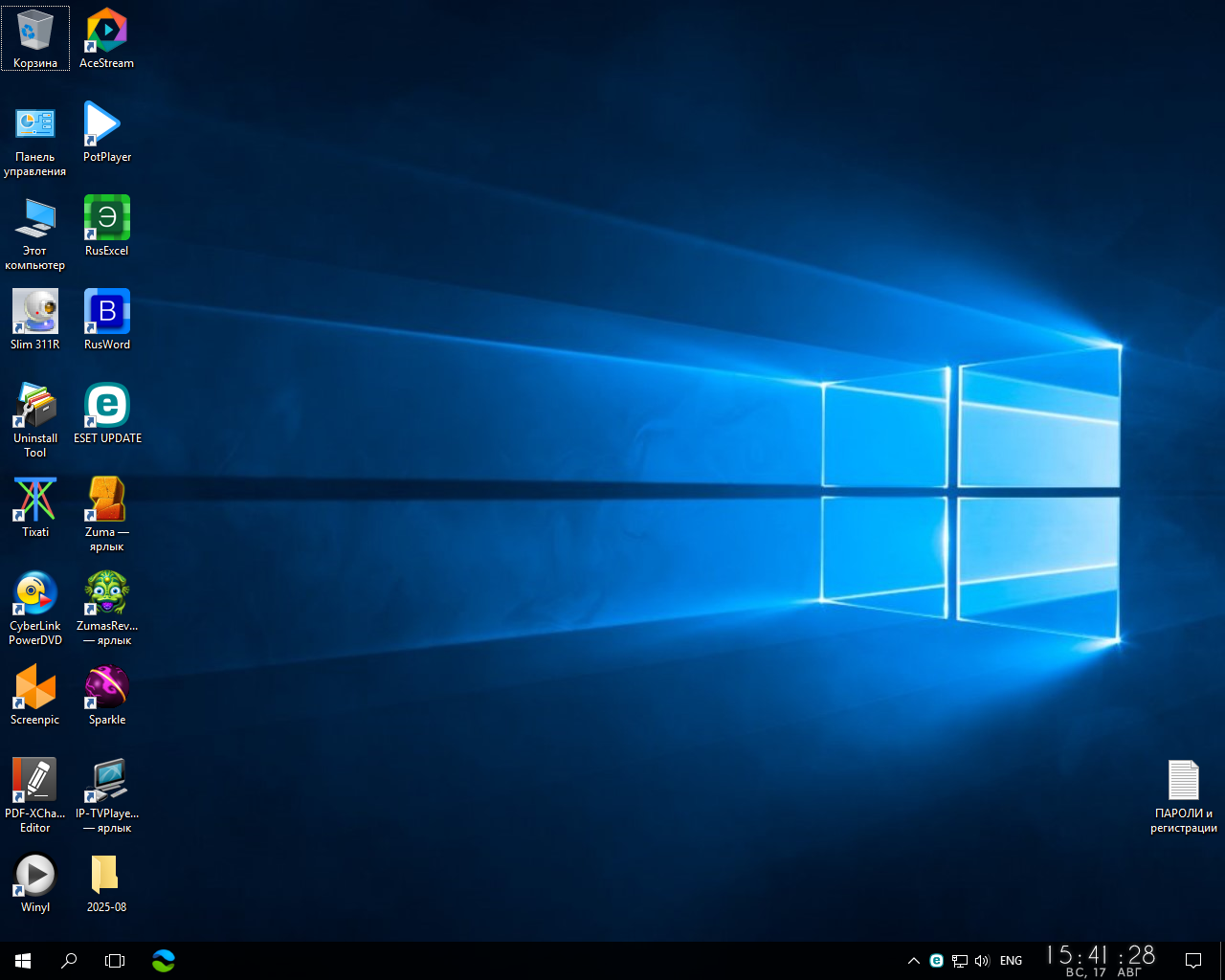Select the ZumasRev... — ярлык shortcut

107,609
